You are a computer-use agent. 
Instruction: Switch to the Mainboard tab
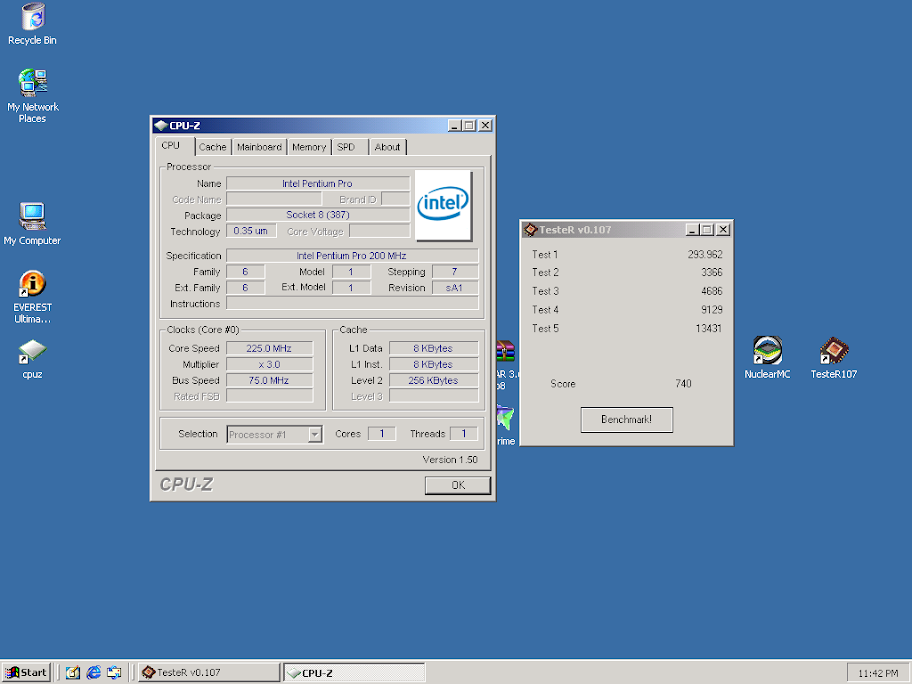click(x=259, y=147)
